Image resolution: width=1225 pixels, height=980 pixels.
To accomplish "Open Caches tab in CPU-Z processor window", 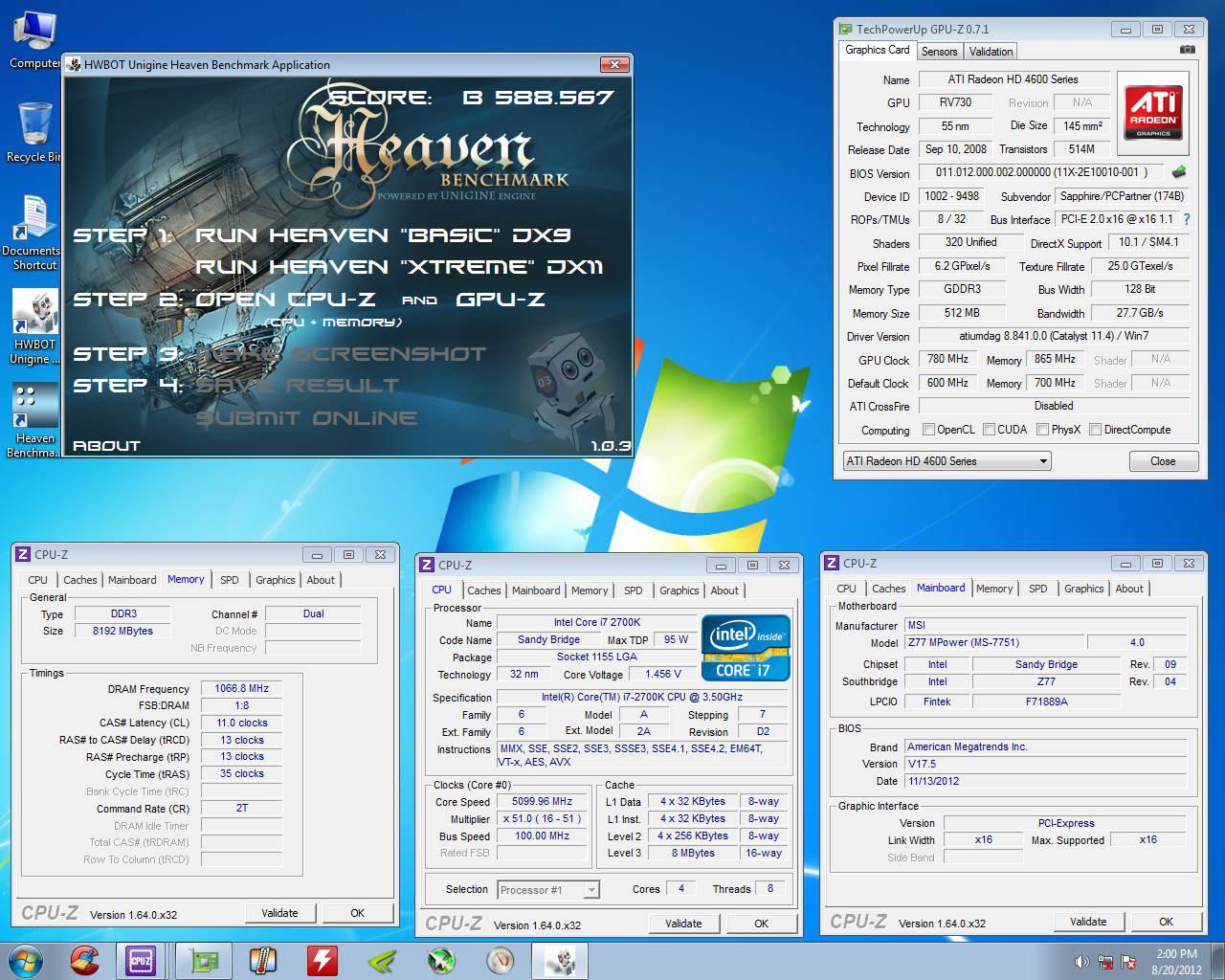I will click(x=484, y=590).
